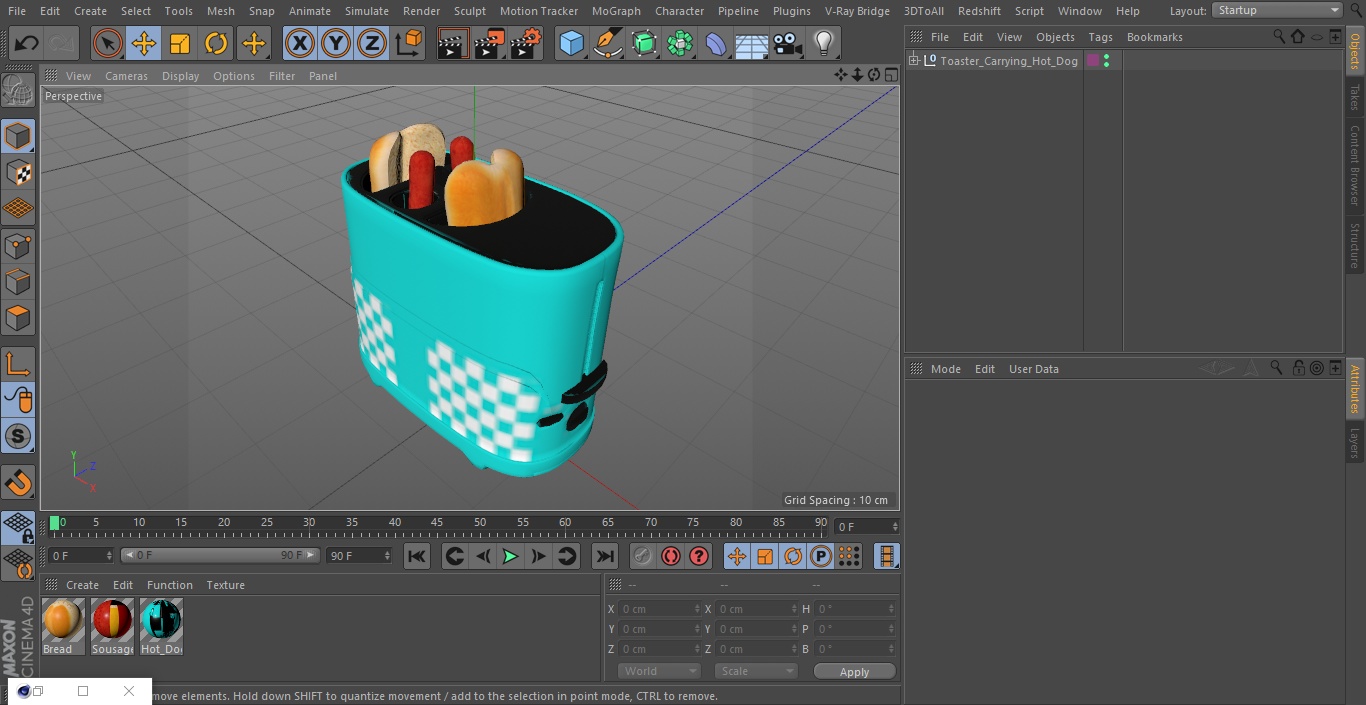The height and width of the screenshot is (705, 1366).
Task: Open search in Objects manager
Action: click(1279, 37)
